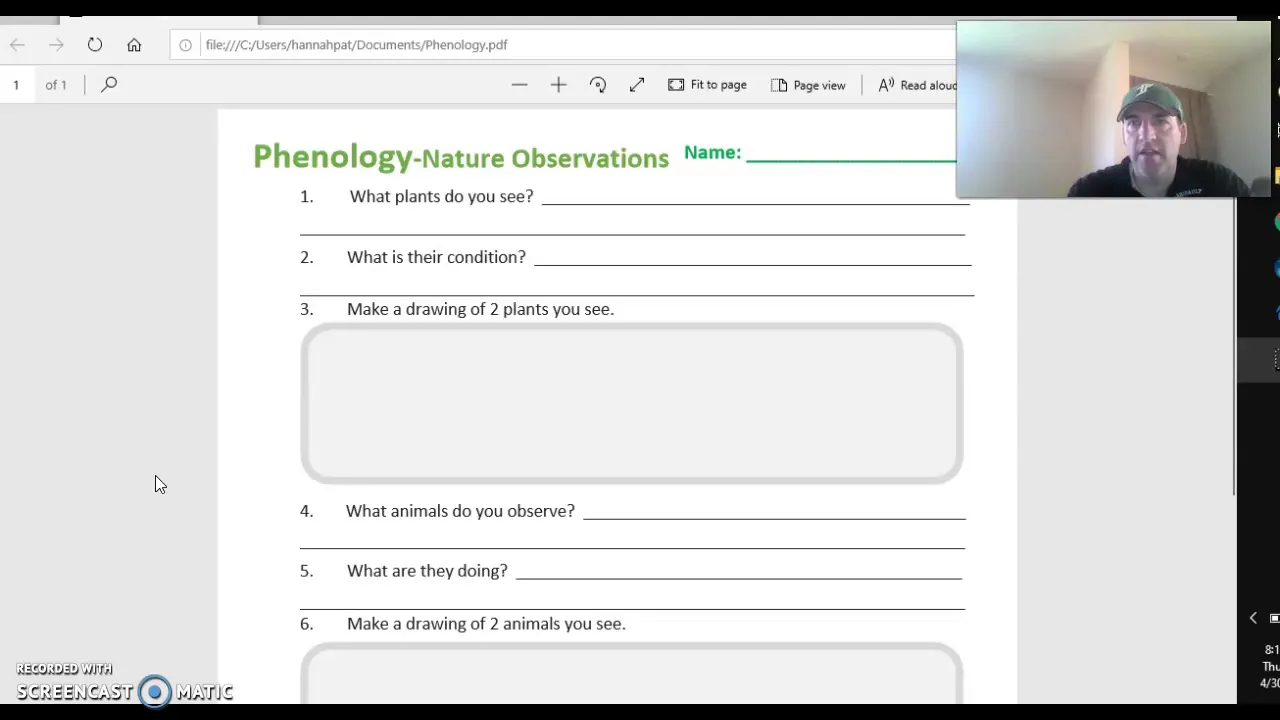Click the system tray chevron arrow
This screenshot has height=720, width=1280.
point(1253,618)
